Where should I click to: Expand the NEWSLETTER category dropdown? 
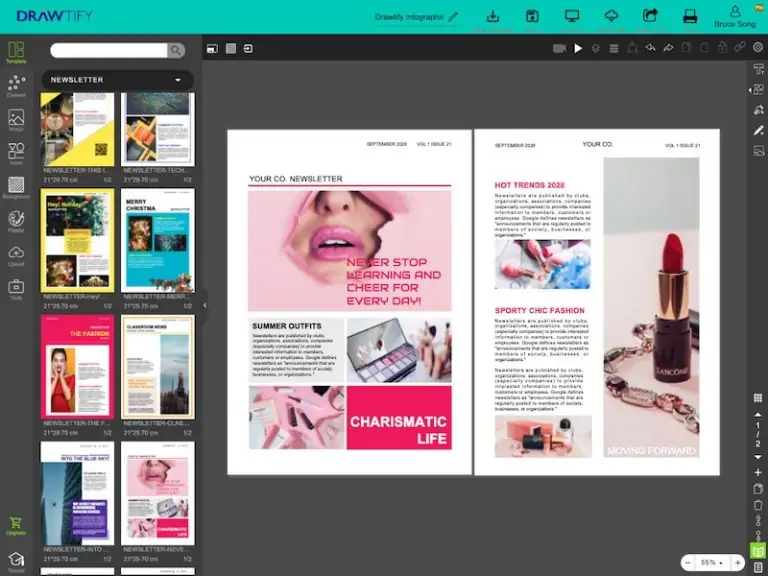177,80
